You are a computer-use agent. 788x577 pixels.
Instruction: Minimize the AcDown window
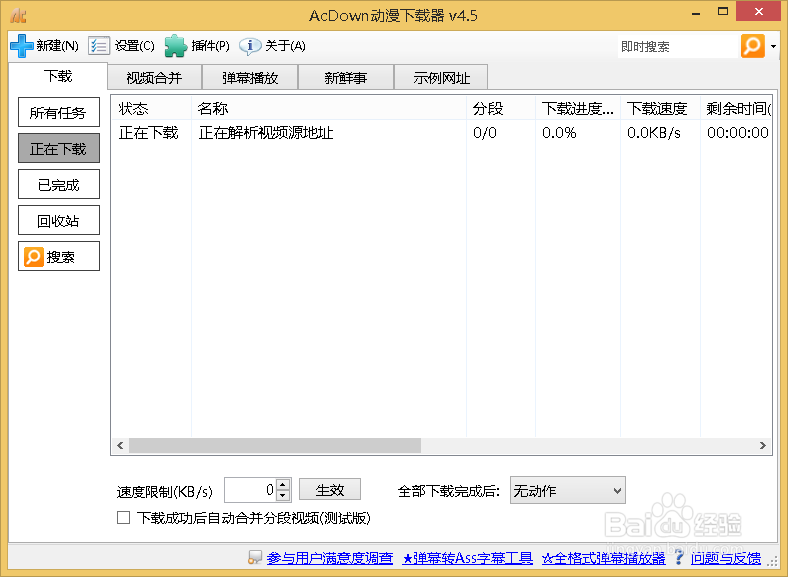(x=696, y=12)
